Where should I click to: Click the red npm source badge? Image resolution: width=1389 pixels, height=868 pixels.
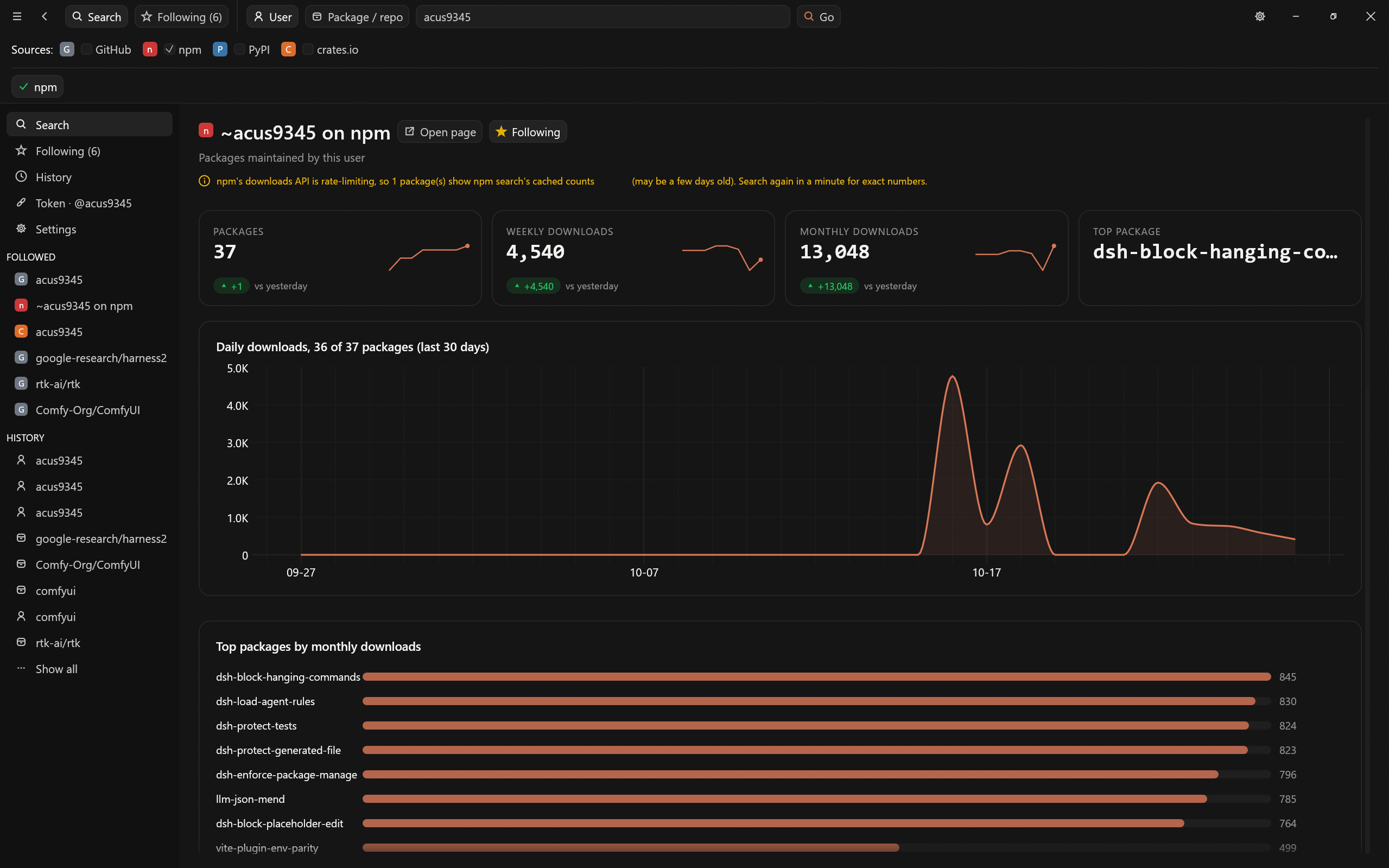pyautogui.click(x=150, y=49)
